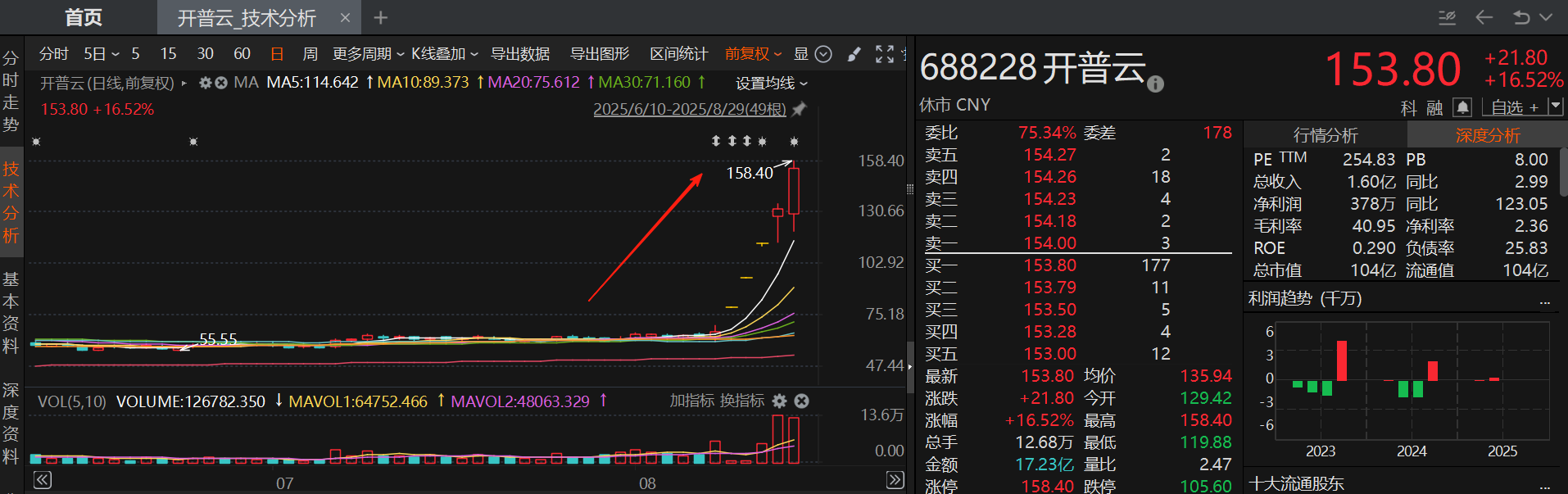The image size is (1568, 494).
Task: Toggle the hide-drawings icon in title bar
Action: pos(1448,17)
